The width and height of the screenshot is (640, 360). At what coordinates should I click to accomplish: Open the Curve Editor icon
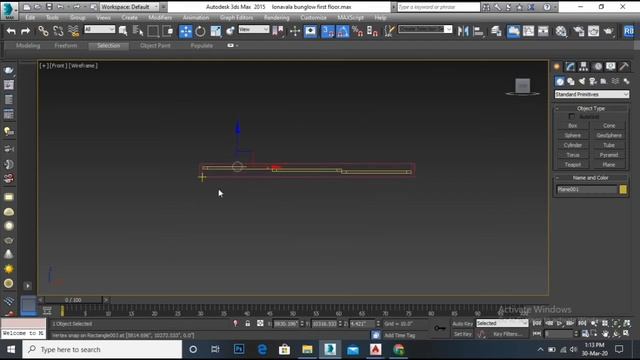click(x=528, y=31)
